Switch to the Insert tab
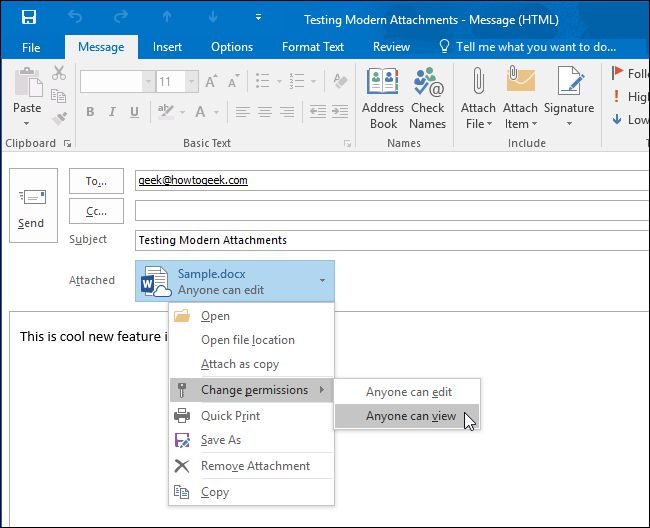This screenshot has width=650, height=528. (x=167, y=47)
